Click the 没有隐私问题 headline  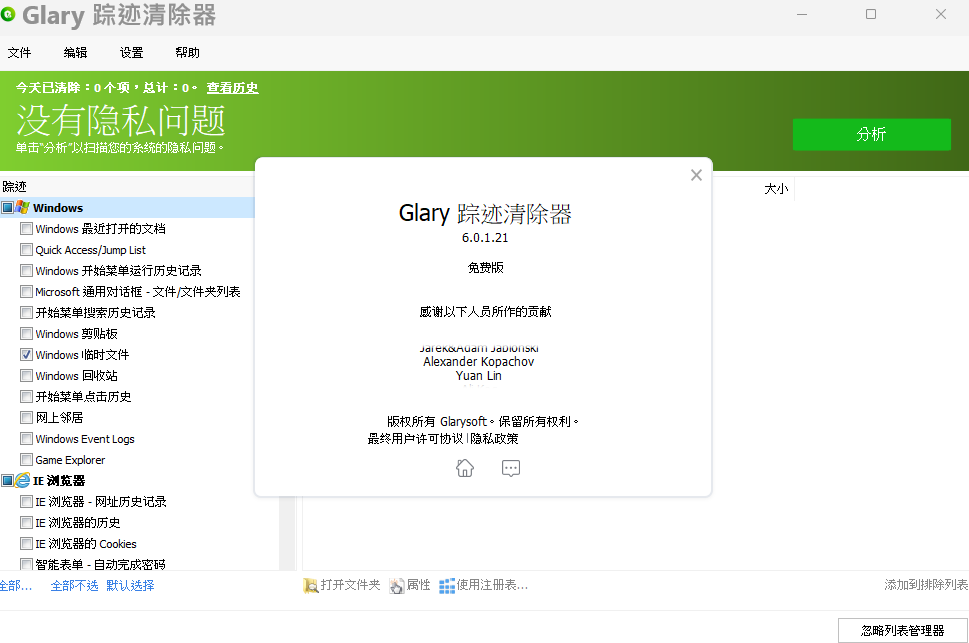[x=121, y=120]
